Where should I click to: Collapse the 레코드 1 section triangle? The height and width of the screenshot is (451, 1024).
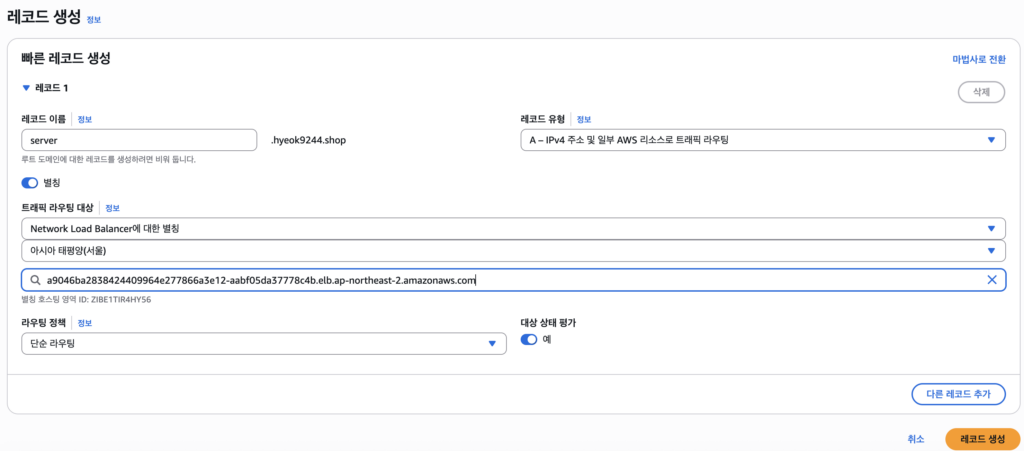tap(26, 88)
